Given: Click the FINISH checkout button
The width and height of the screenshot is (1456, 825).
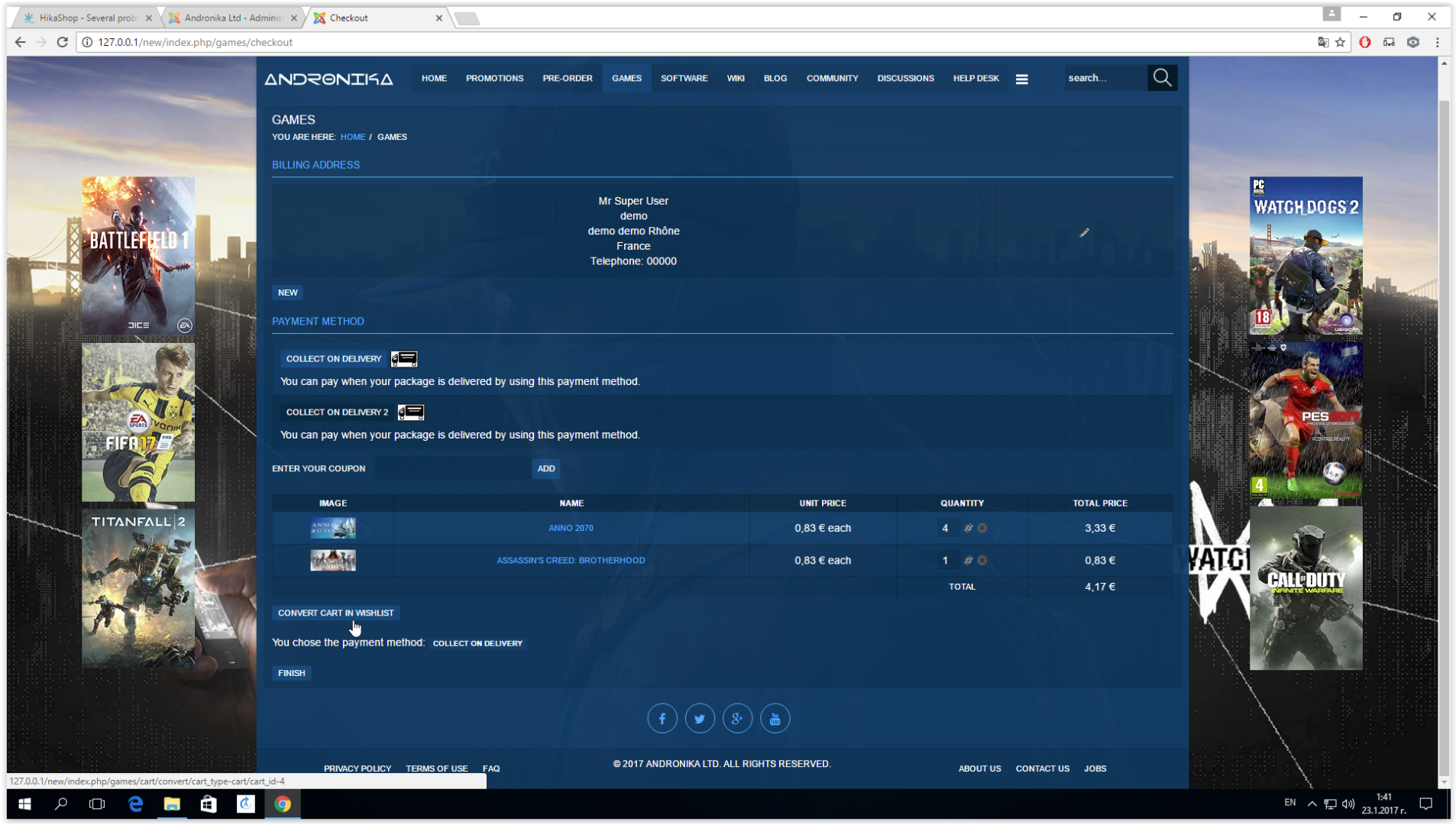Looking at the screenshot, I should [x=292, y=674].
